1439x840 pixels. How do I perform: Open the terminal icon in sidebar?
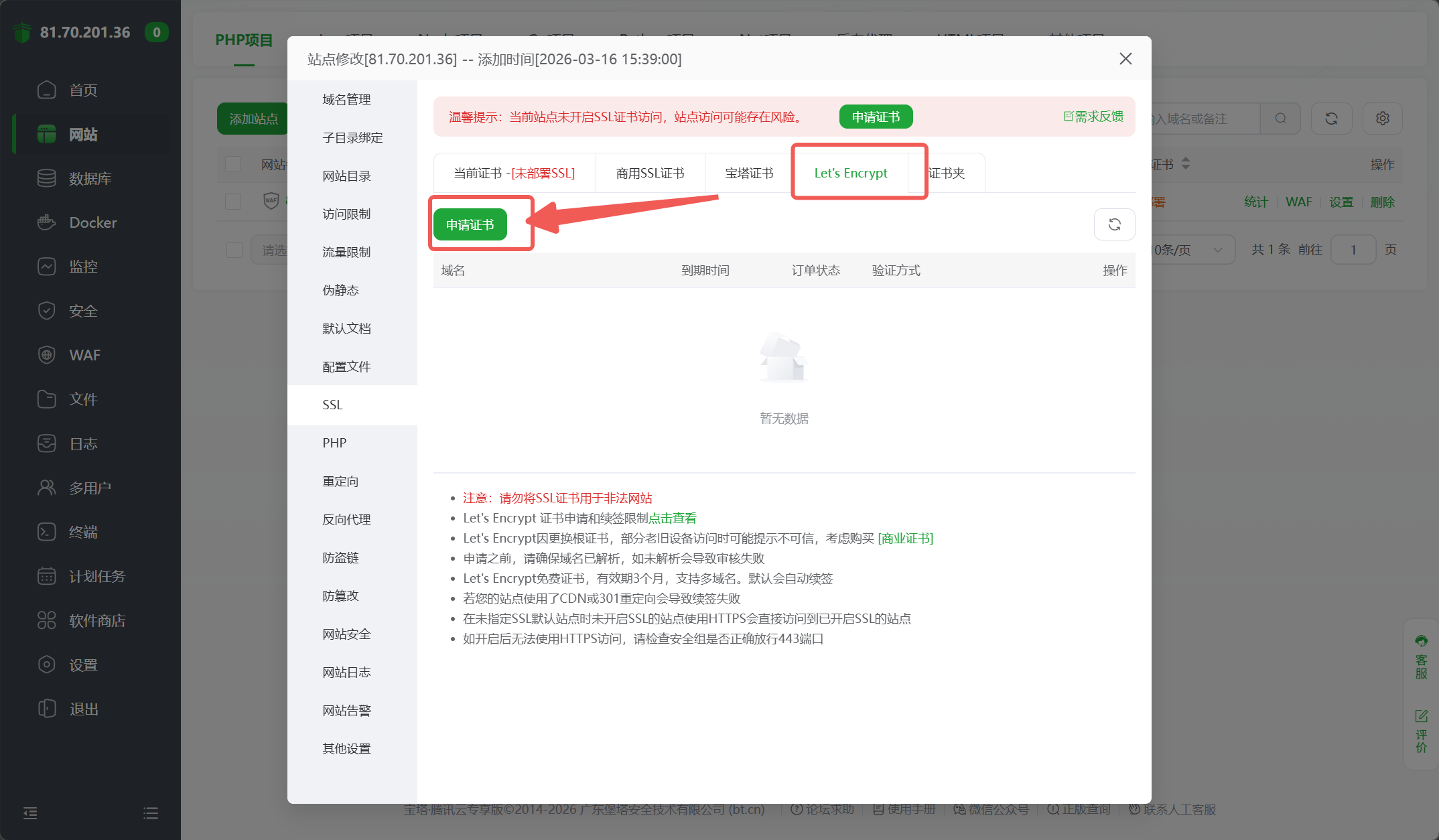point(46,532)
